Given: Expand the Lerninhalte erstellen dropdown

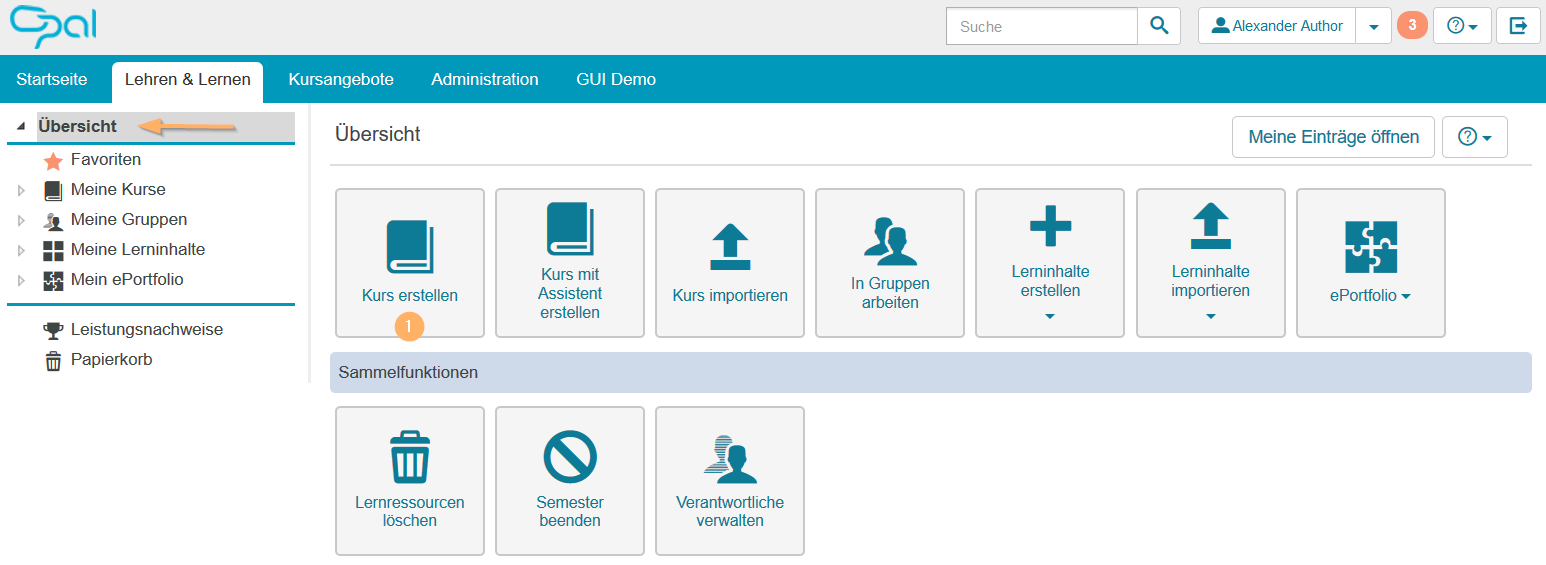Looking at the screenshot, I should tap(1050, 317).
